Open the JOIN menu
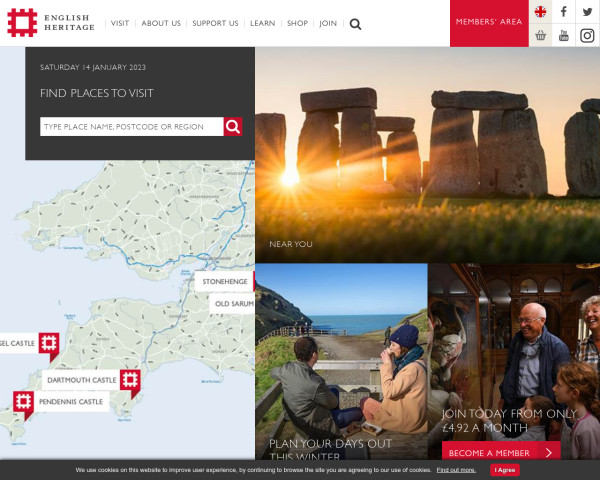The width and height of the screenshot is (600, 480). pyautogui.click(x=328, y=23)
